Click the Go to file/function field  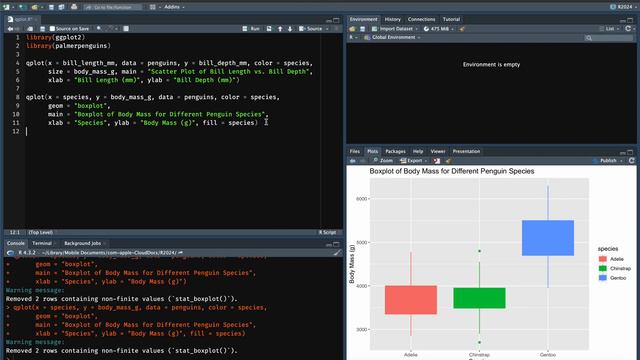[113, 7]
